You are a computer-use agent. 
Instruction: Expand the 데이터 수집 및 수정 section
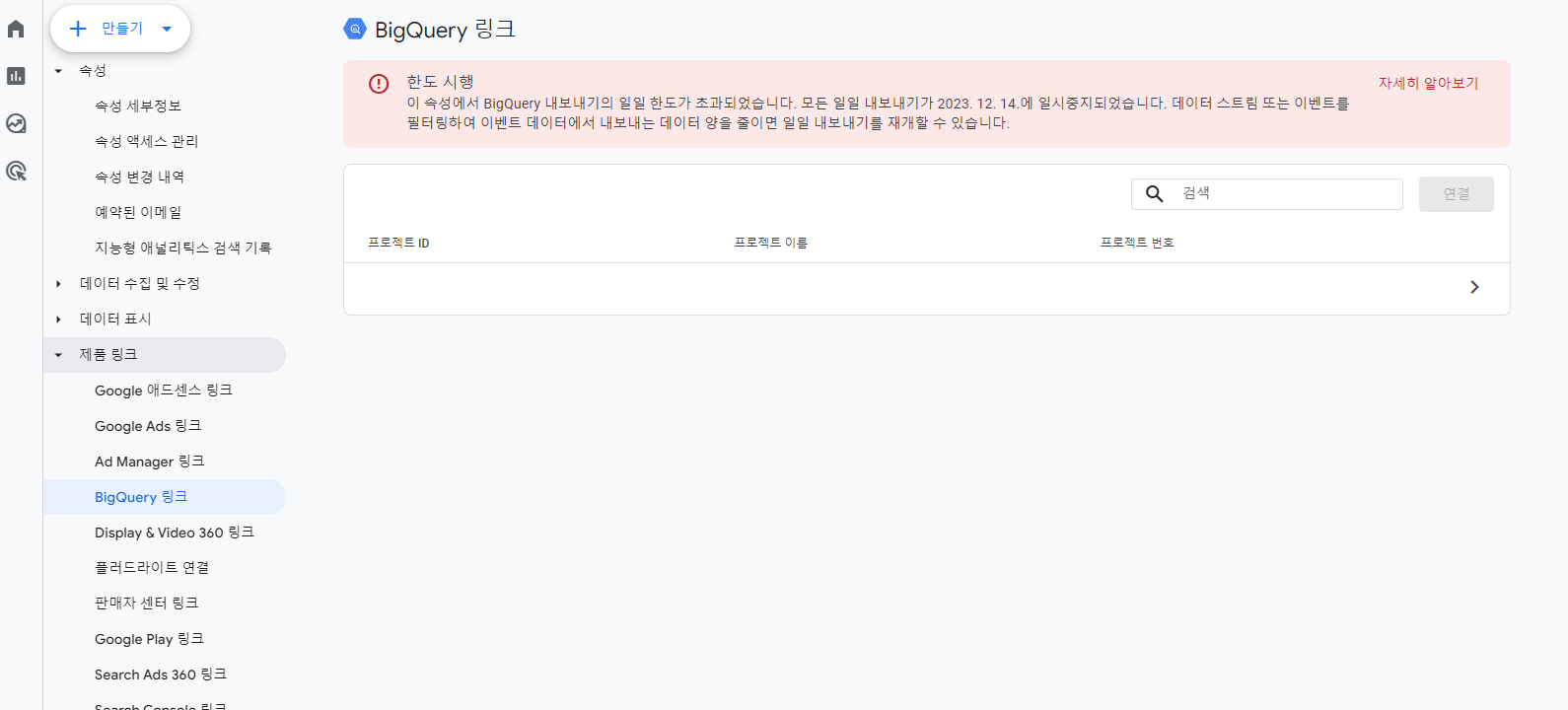pyautogui.click(x=58, y=284)
